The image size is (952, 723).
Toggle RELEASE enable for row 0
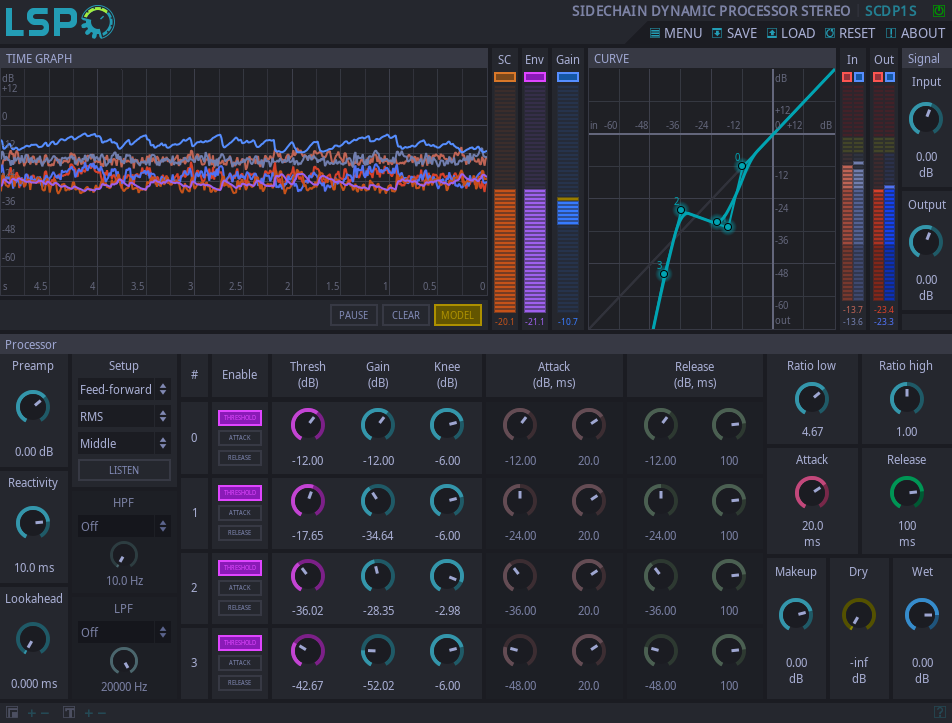[240, 458]
